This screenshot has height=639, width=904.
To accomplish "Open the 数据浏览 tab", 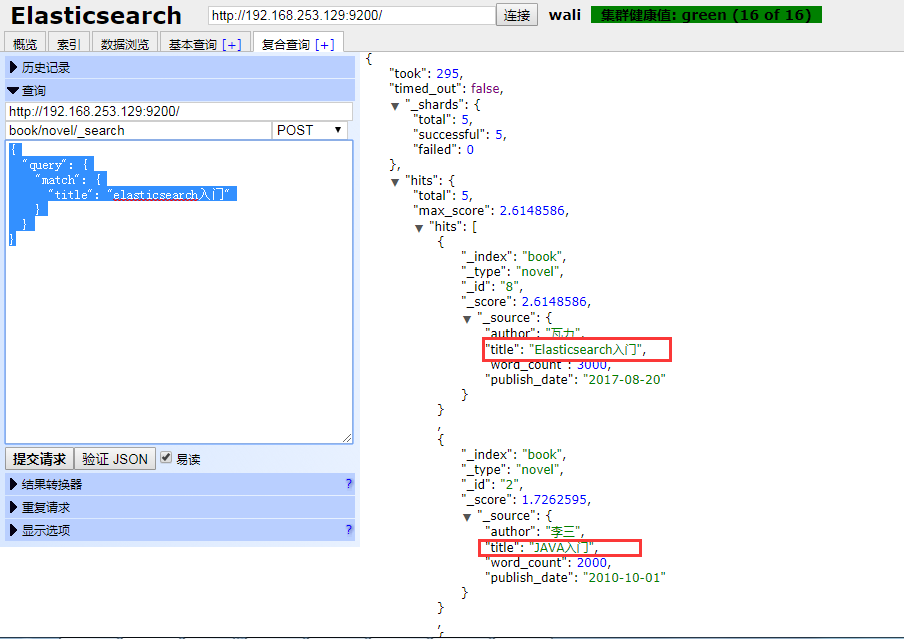I will click(125, 44).
